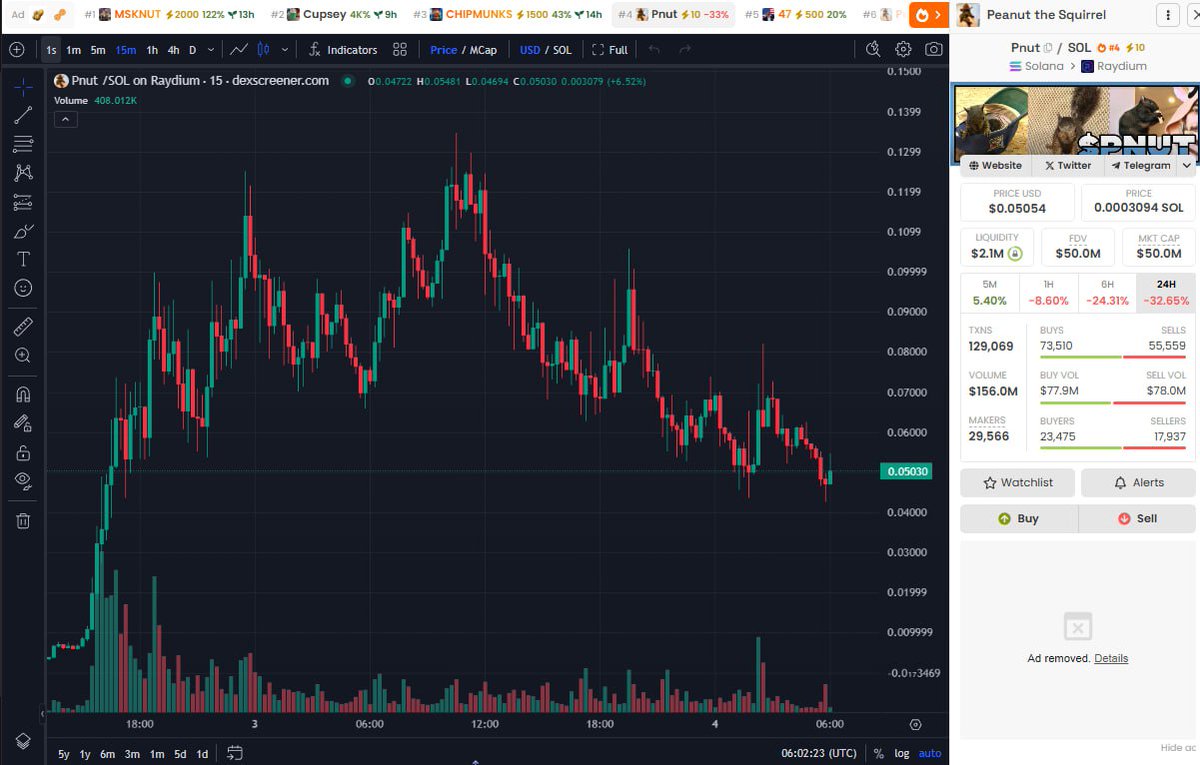Select the pattern drawing tool
Viewport: 1200px width, 765px height.
pos(23,173)
